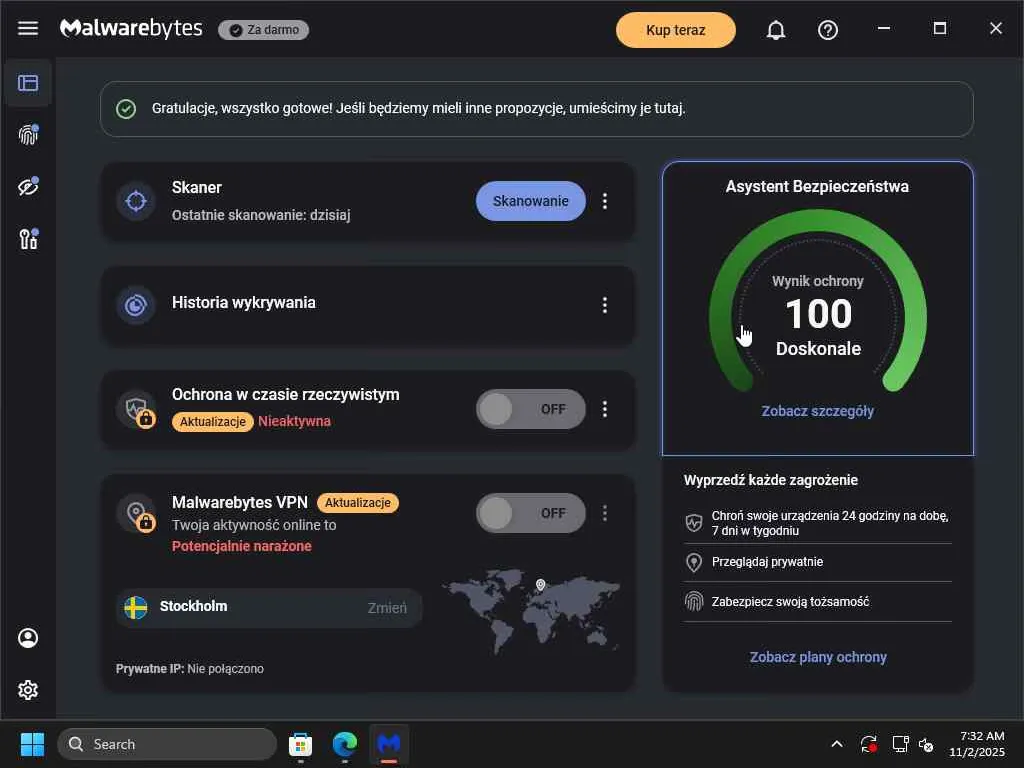Open Historia wykrywania more options menu
The width and height of the screenshot is (1024, 768).
pyautogui.click(x=605, y=305)
